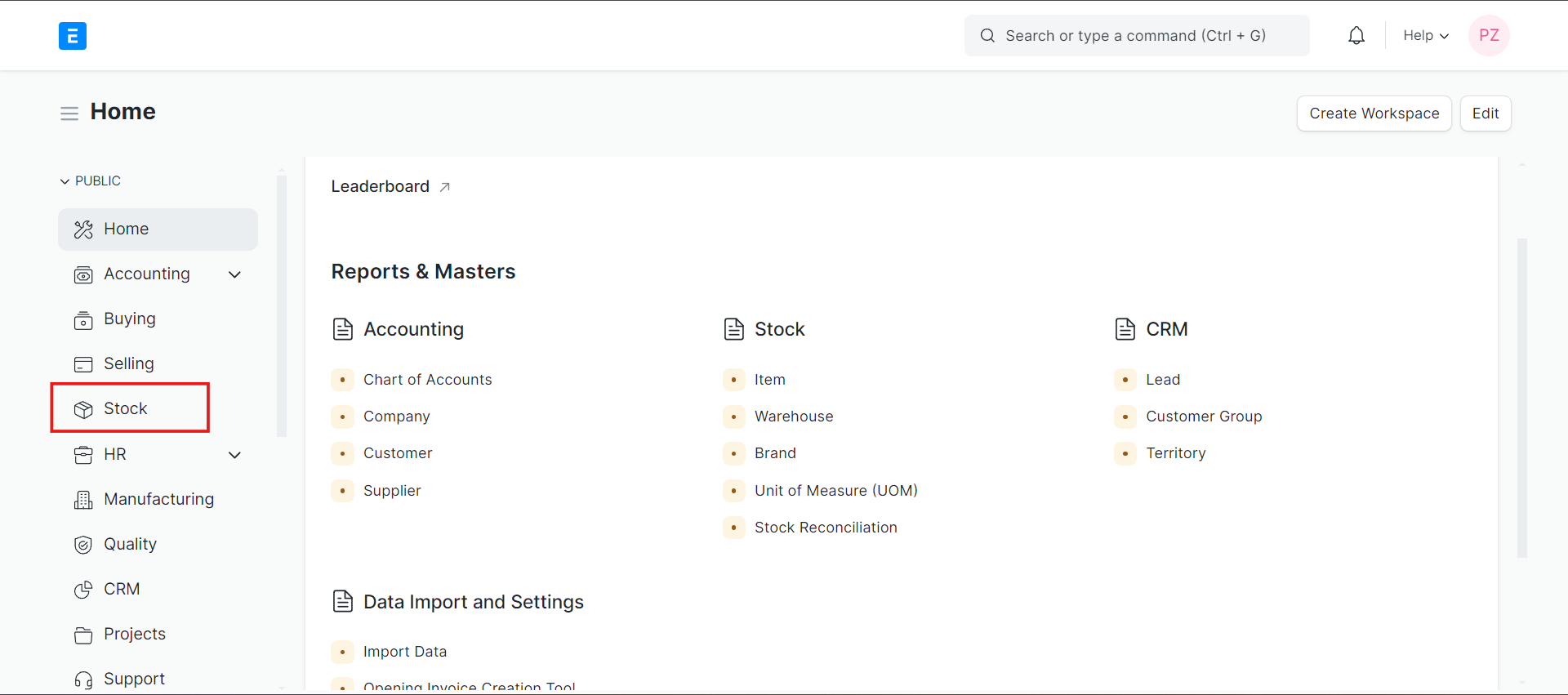
Task: Open the Warehouse link
Action: [x=794, y=417]
